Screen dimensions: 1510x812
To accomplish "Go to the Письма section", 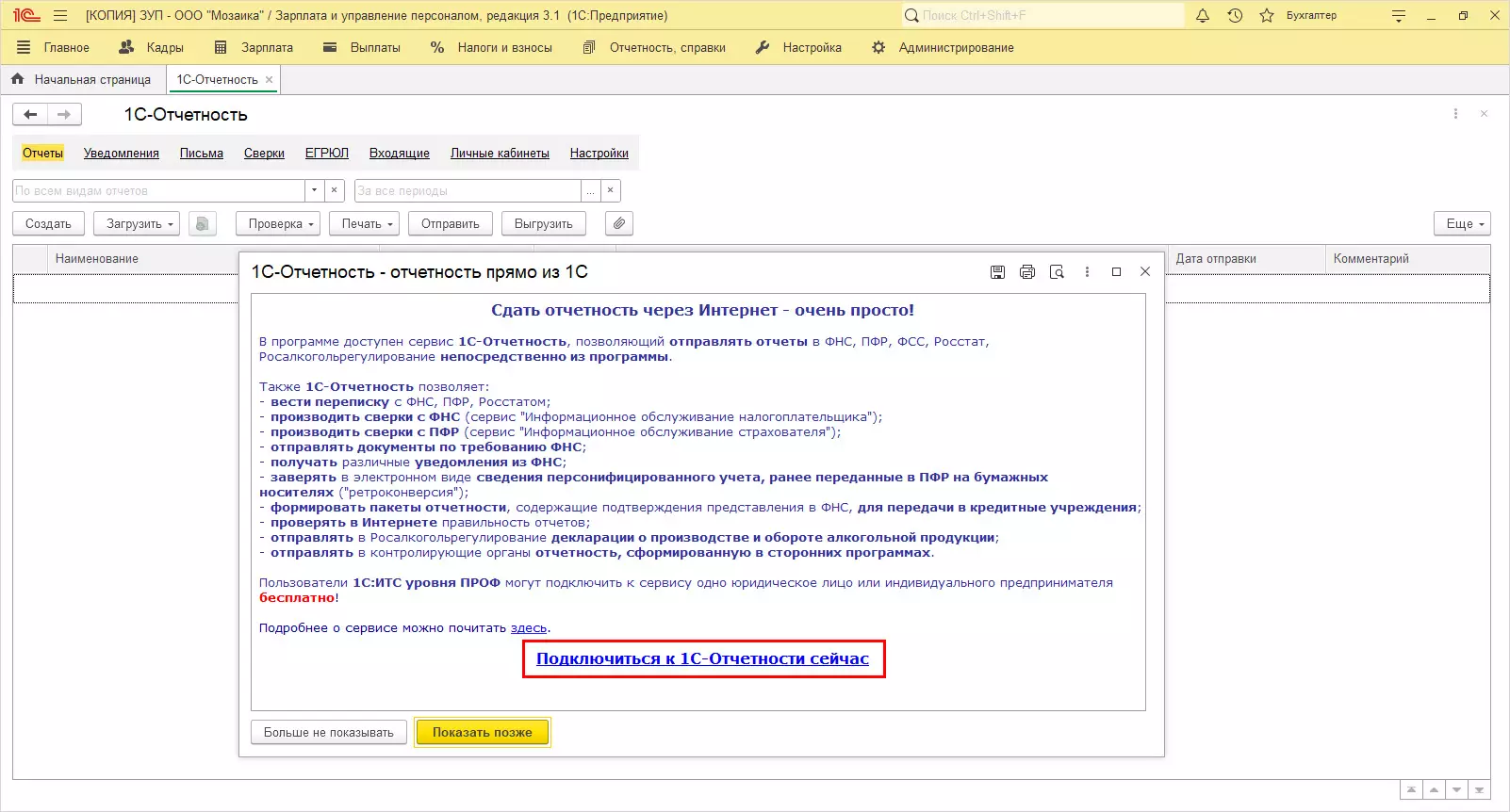I will coord(202,154).
